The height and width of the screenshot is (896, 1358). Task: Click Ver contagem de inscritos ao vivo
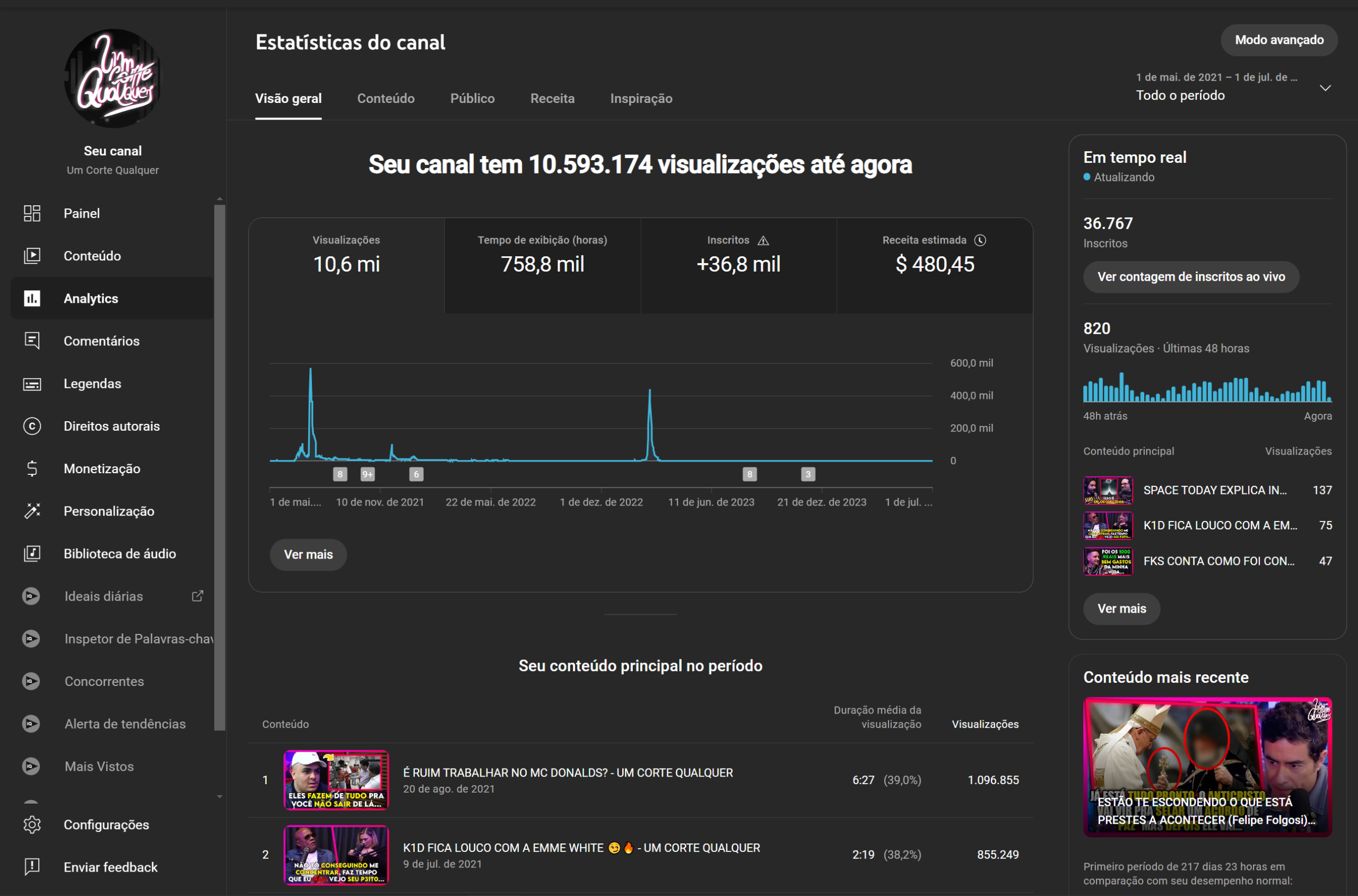pyautogui.click(x=1190, y=277)
